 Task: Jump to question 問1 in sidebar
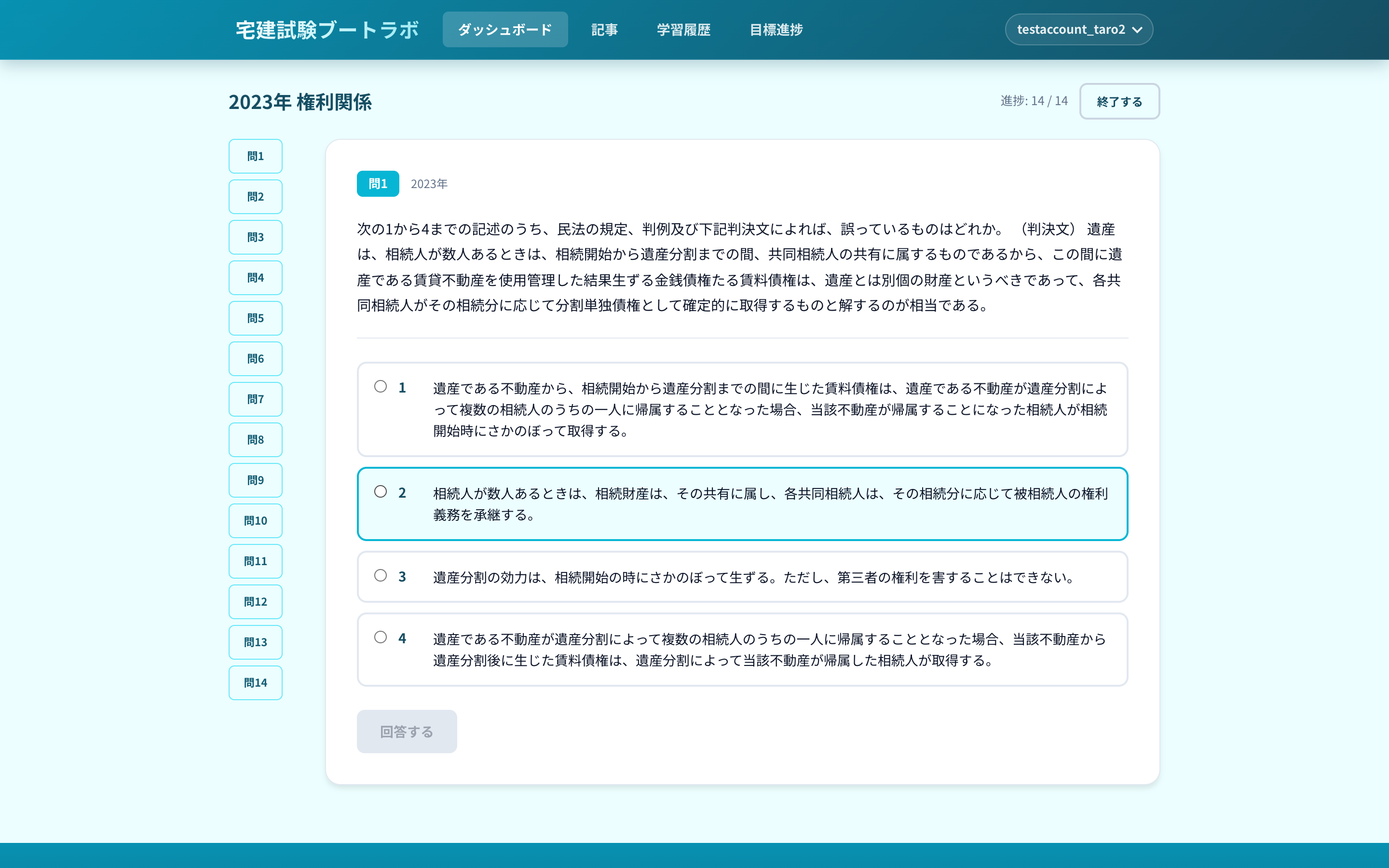(256, 156)
